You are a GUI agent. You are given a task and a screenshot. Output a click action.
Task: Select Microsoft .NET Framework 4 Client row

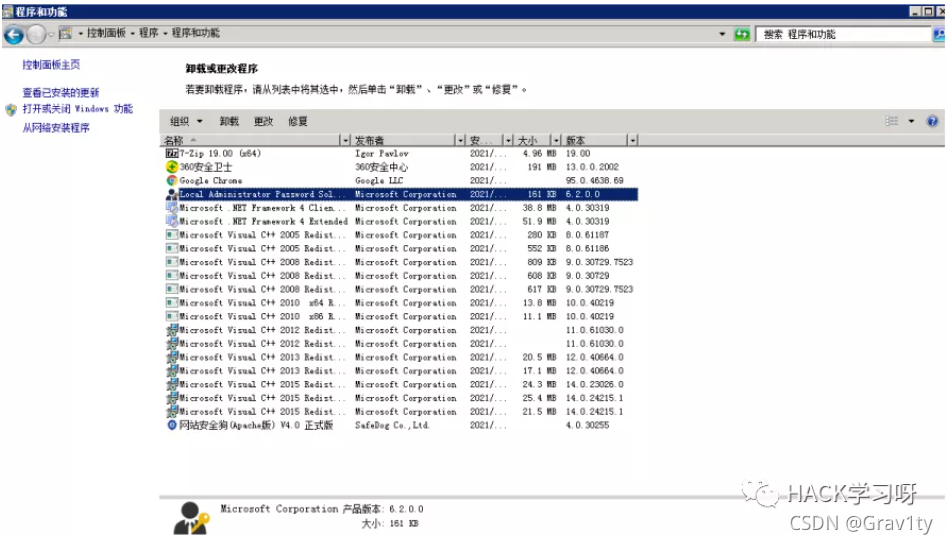399,207
